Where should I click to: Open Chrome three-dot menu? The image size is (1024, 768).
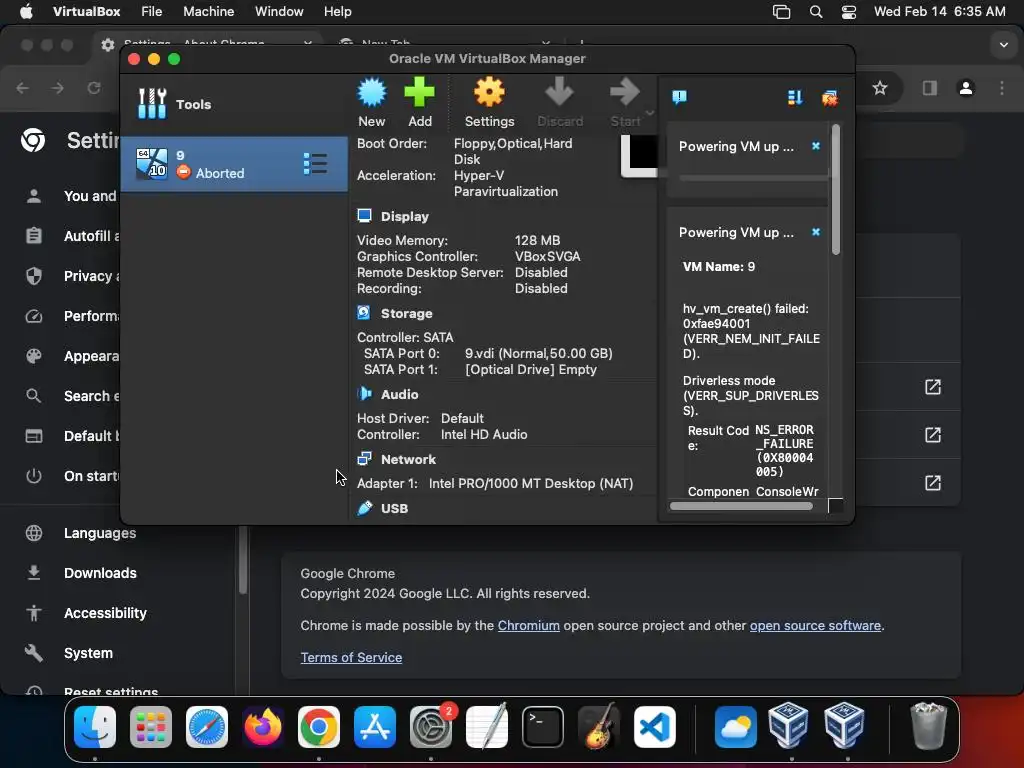[x=1002, y=88]
